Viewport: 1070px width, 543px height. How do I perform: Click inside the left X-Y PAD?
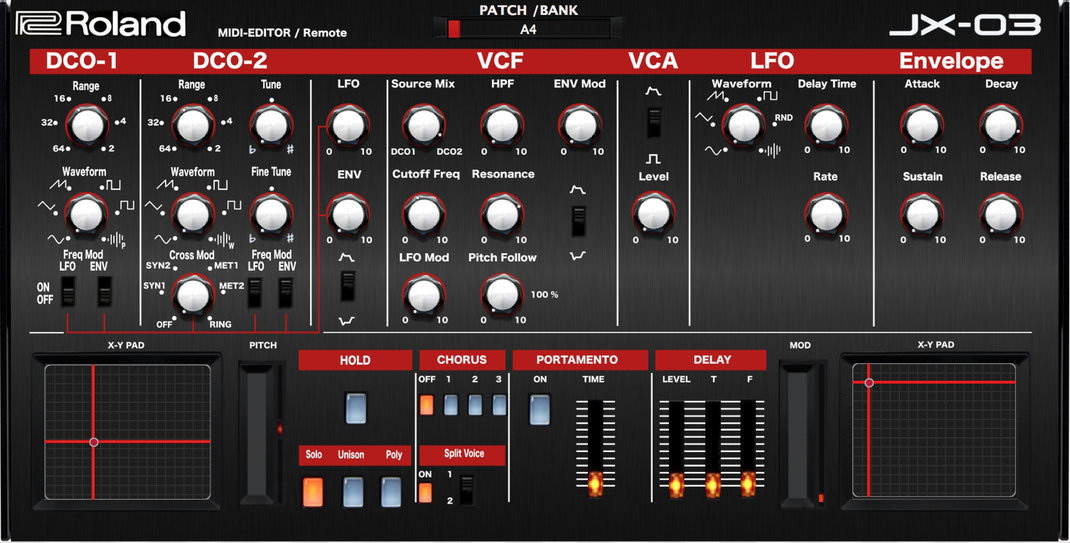coord(128,432)
